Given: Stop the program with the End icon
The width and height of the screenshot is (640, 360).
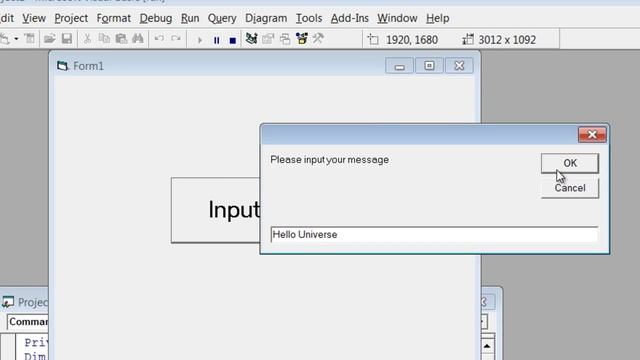Looking at the screenshot, I should 233,40.
